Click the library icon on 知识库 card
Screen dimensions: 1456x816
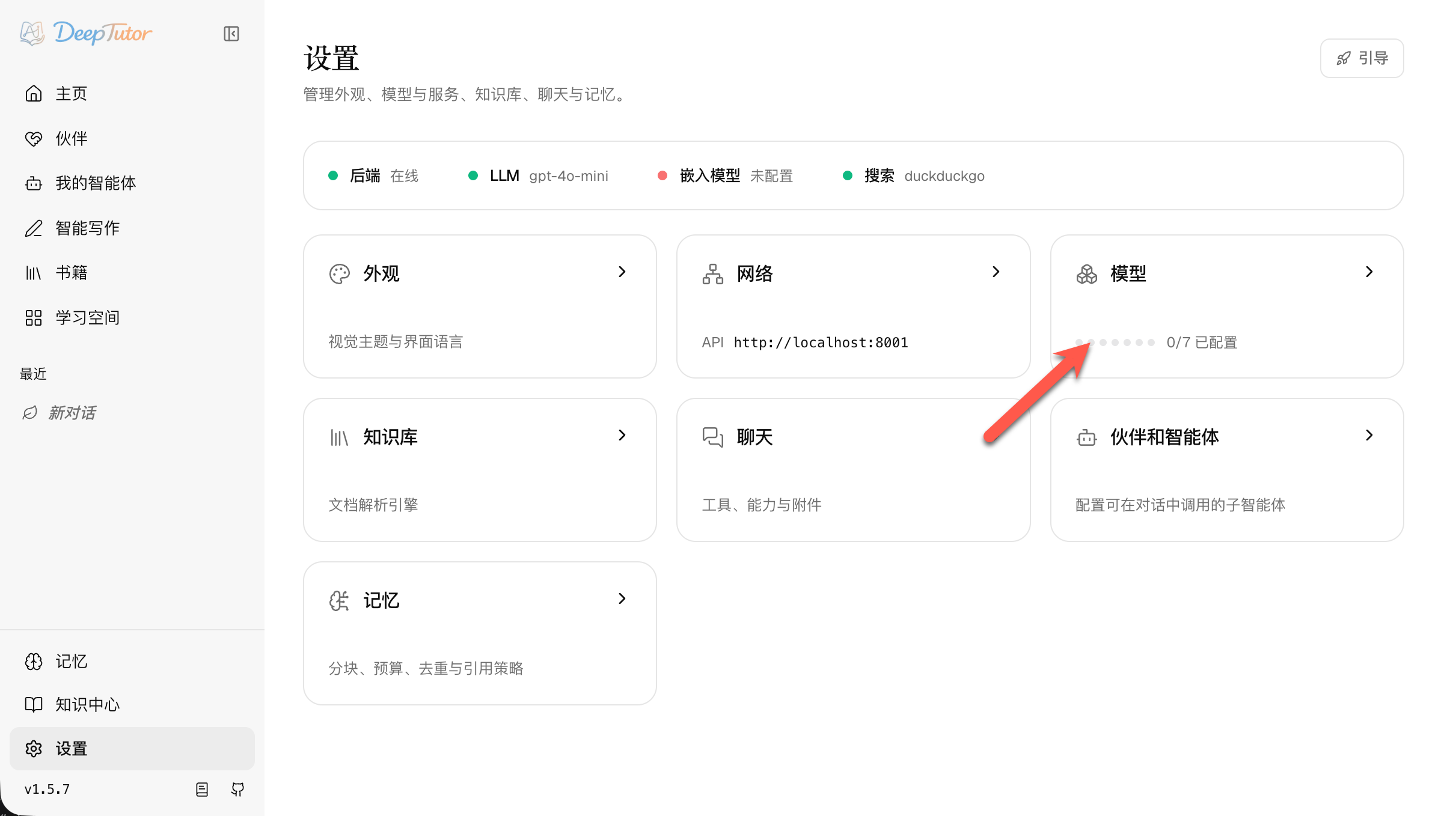click(x=340, y=437)
